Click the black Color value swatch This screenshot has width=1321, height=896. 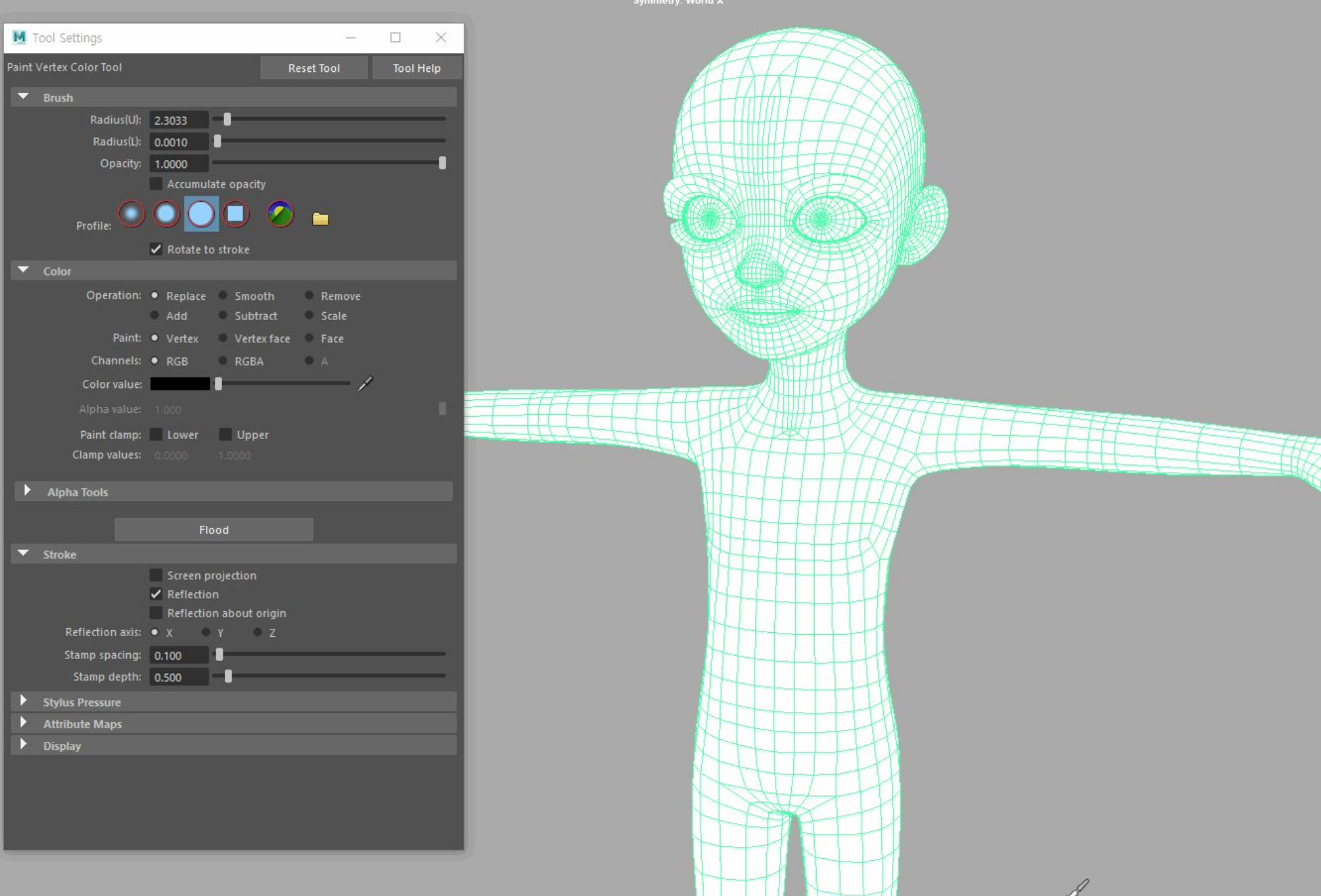click(x=180, y=384)
